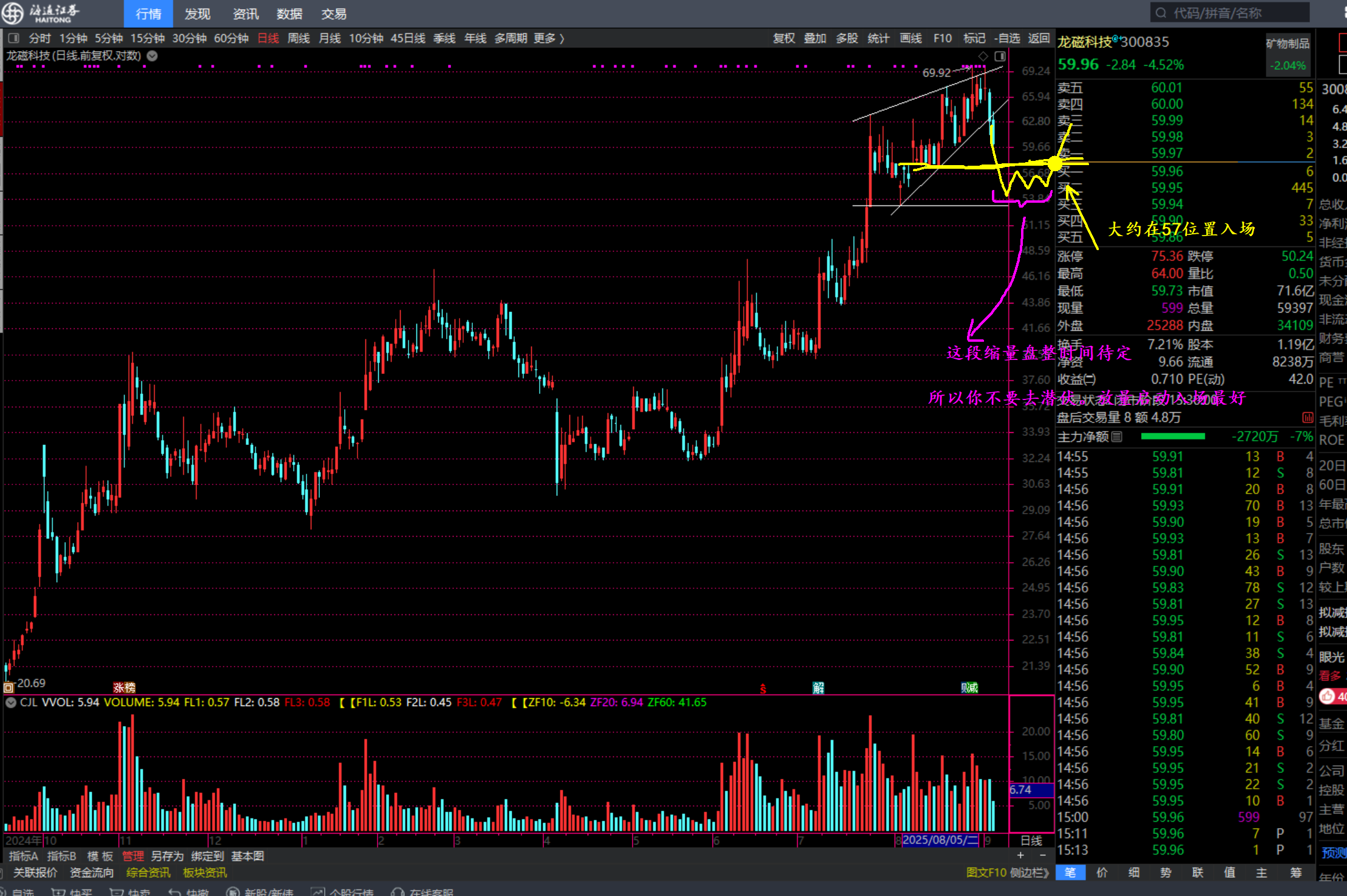Click the F10 button in chart toolbar
Image resolution: width=1347 pixels, height=896 pixels.
tap(942, 38)
